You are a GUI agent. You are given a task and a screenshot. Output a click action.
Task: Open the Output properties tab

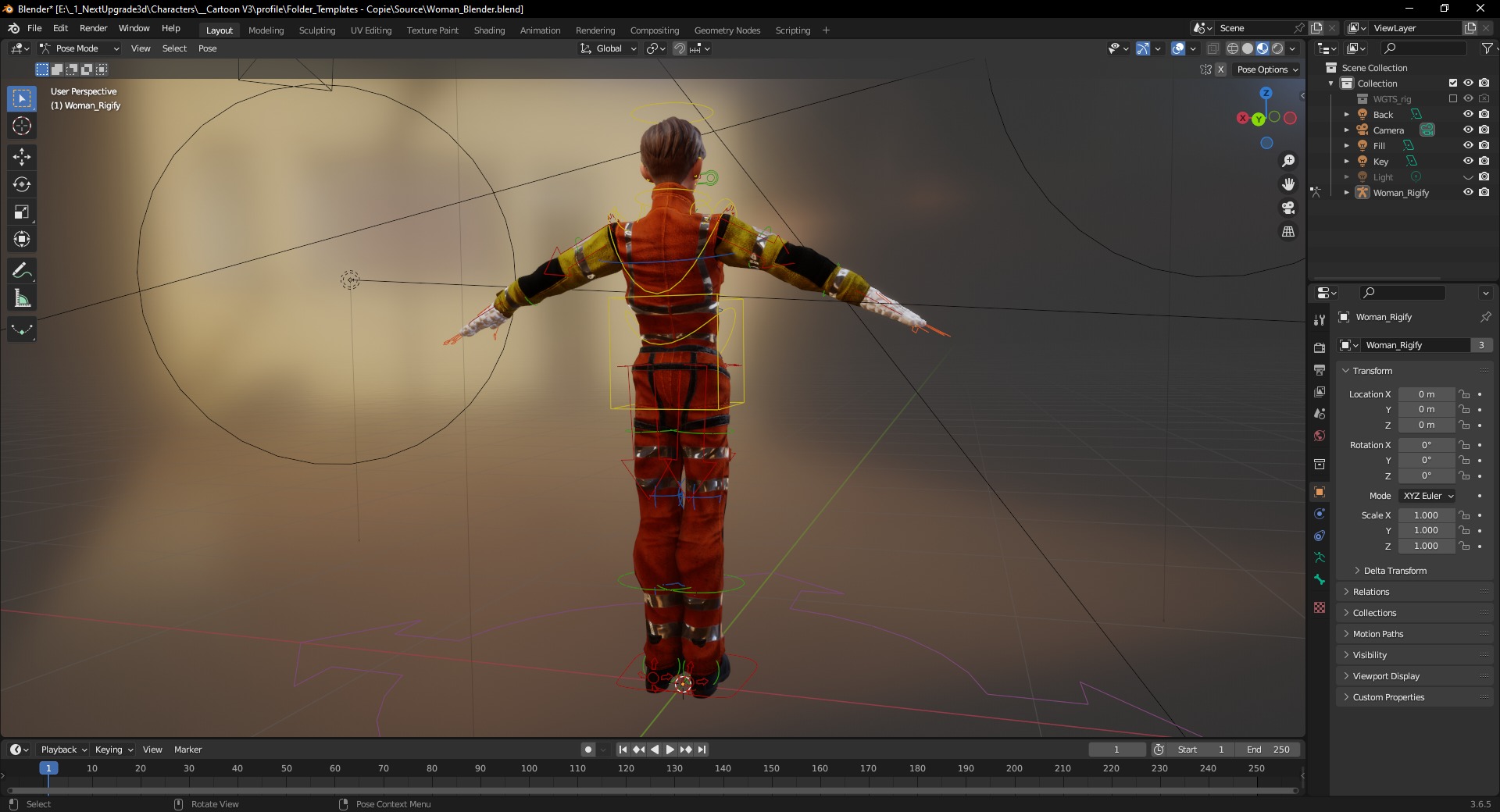tap(1320, 369)
